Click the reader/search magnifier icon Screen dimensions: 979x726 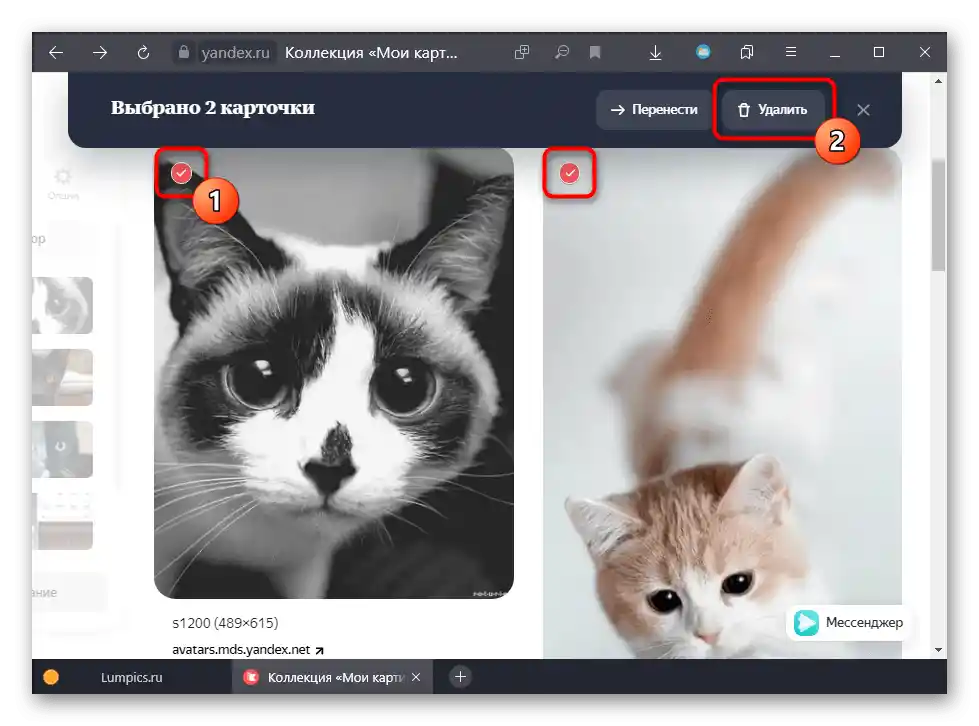[562, 52]
